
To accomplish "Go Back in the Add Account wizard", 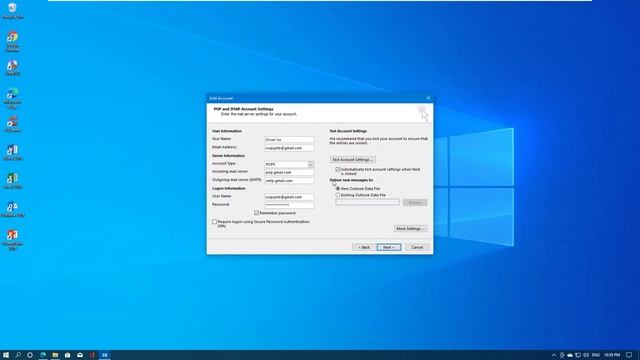I will pos(364,247).
